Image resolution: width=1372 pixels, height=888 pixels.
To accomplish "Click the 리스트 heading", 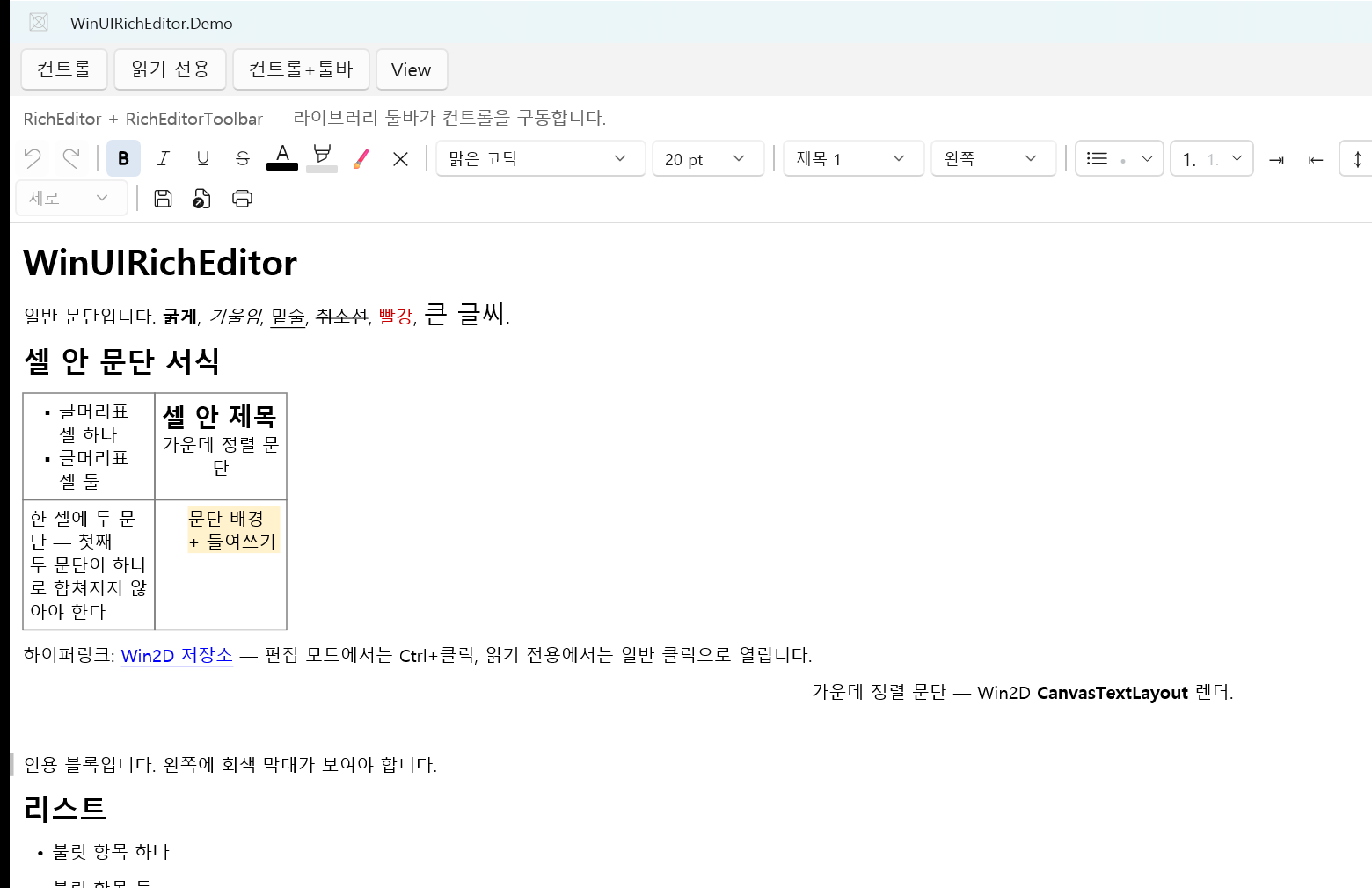I will click(x=65, y=808).
